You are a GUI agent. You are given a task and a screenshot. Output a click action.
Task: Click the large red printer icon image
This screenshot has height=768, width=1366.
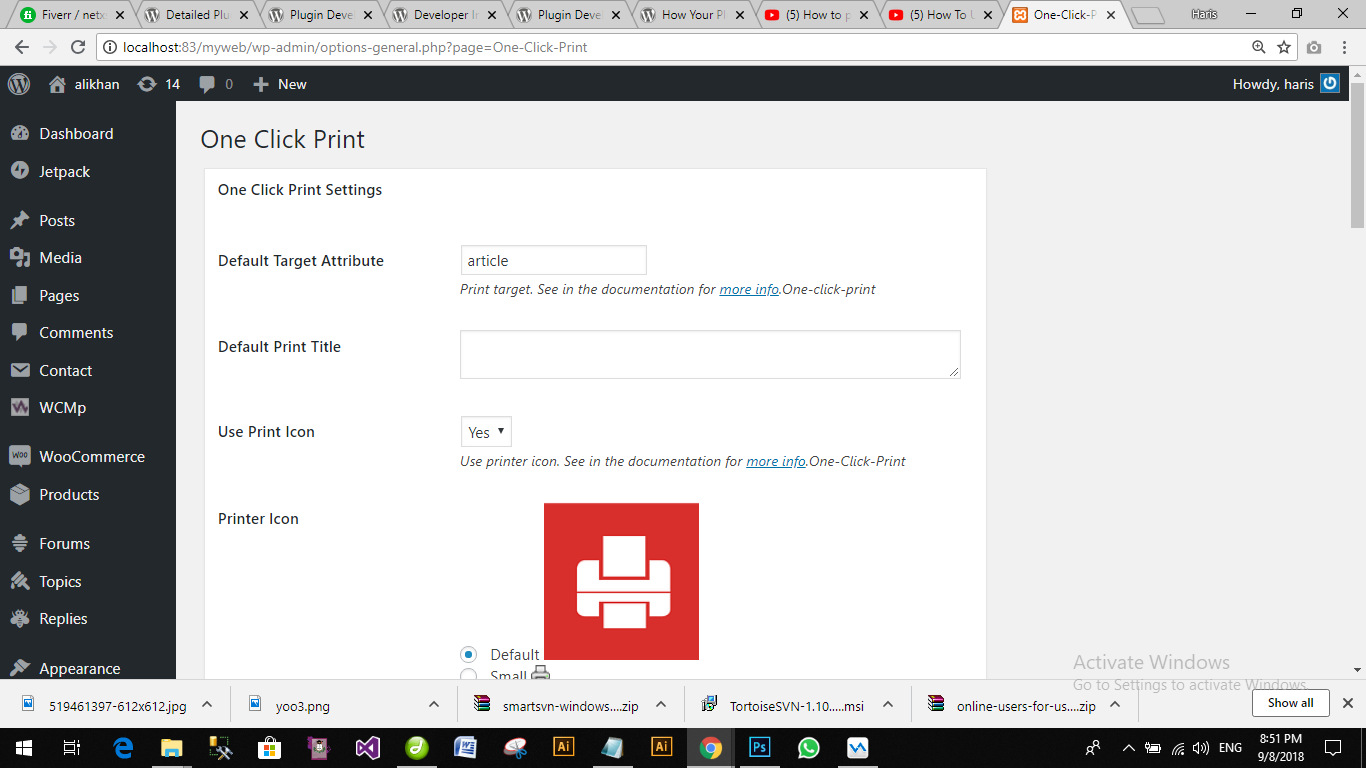coord(621,581)
